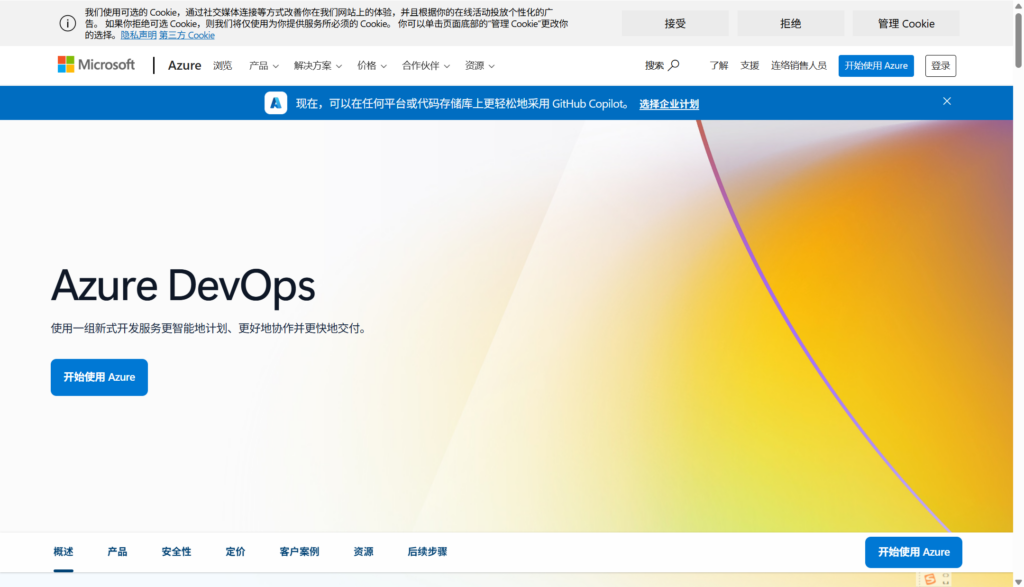Screen dimensions: 1024x587
Task: Click the scrollbar up arrow
Action: point(1018,7)
